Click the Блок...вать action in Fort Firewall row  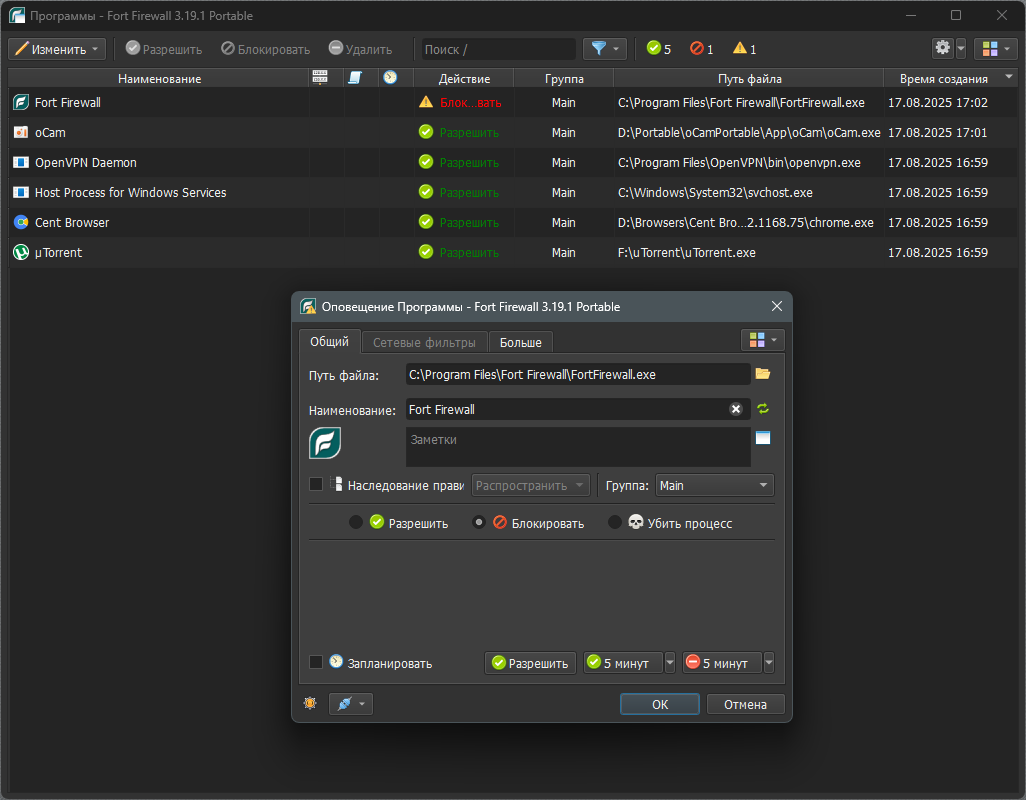(470, 103)
